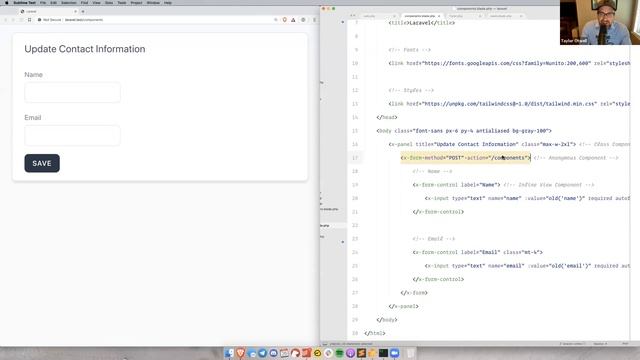The height and width of the screenshot is (360, 640).
Task: Click the tailwind CSS link line in editor
Action: coord(509,104)
